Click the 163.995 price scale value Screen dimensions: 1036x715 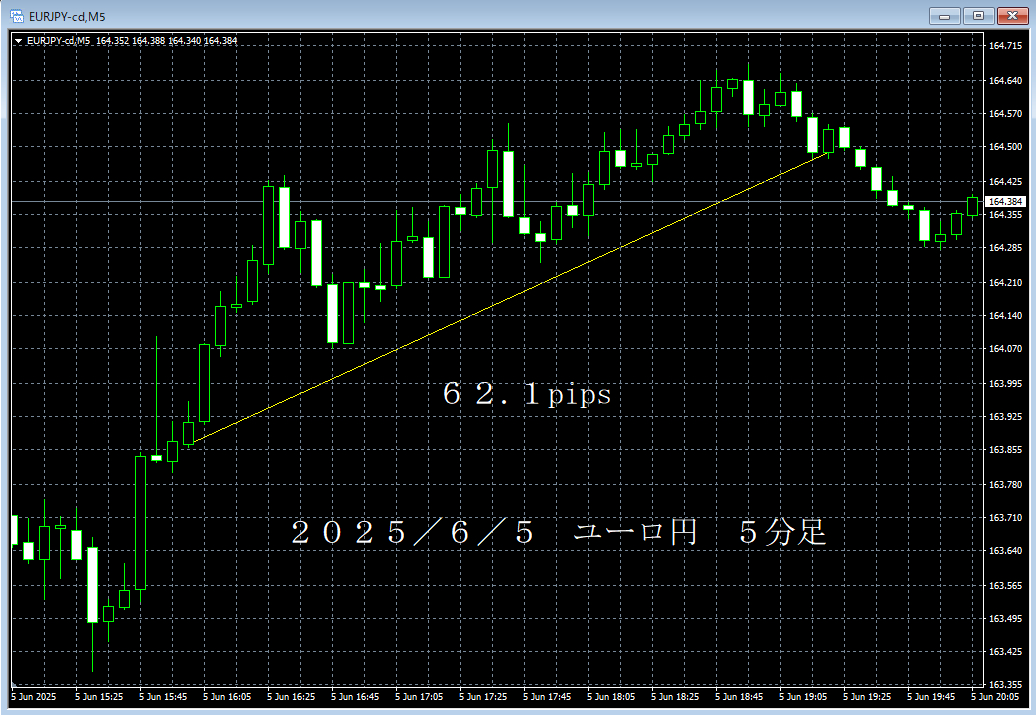pos(1005,384)
